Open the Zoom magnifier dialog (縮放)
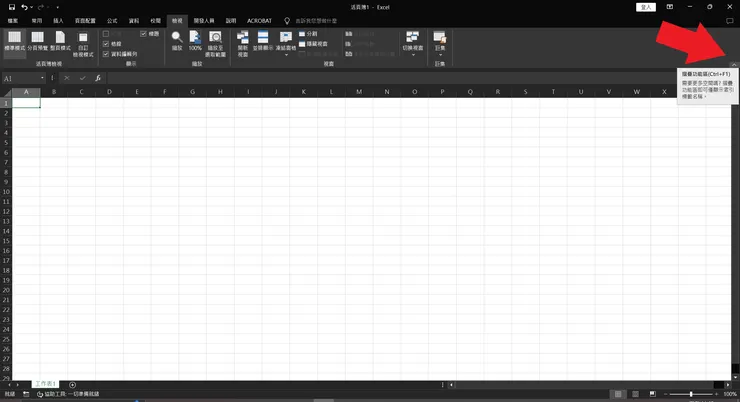The image size is (740, 402). click(x=177, y=41)
